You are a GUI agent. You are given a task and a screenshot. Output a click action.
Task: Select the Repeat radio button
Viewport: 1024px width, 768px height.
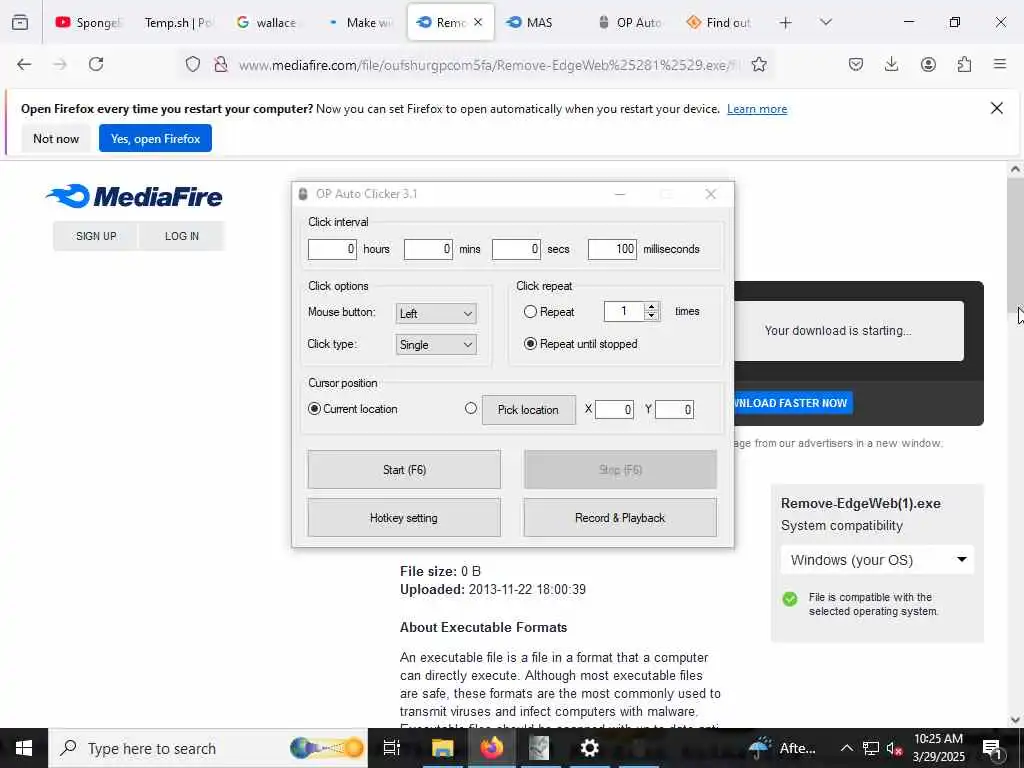530,312
